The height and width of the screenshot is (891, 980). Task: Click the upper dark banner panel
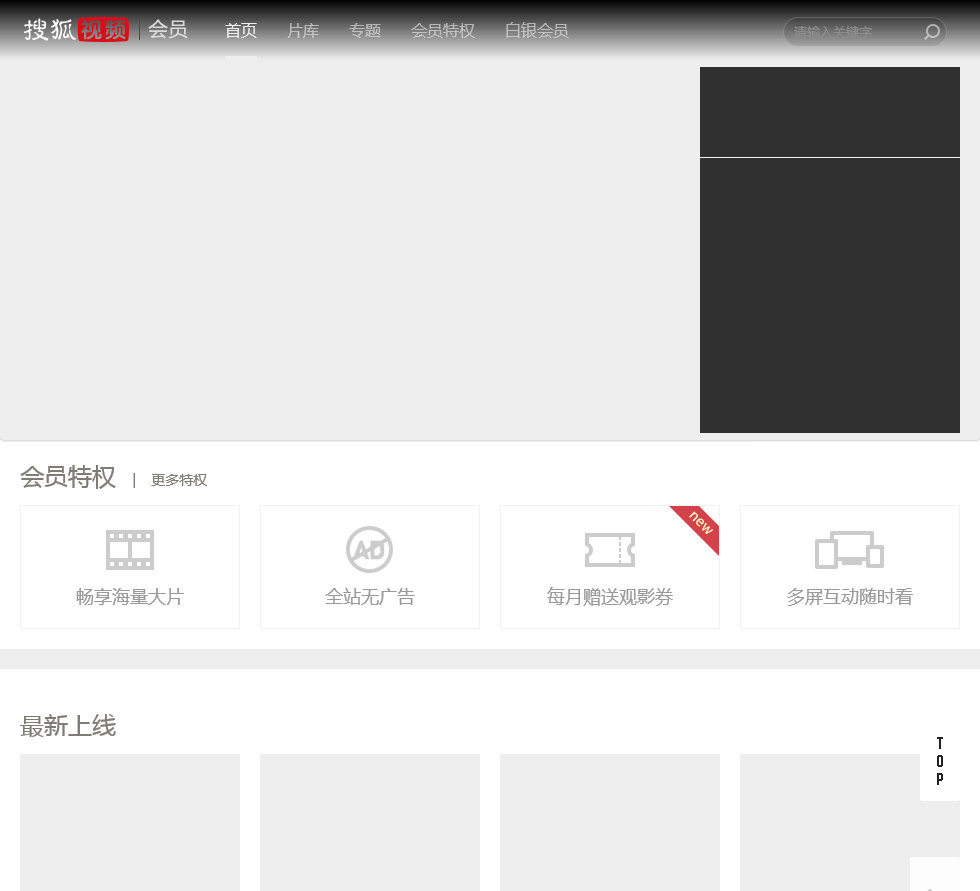tap(830, 112)
